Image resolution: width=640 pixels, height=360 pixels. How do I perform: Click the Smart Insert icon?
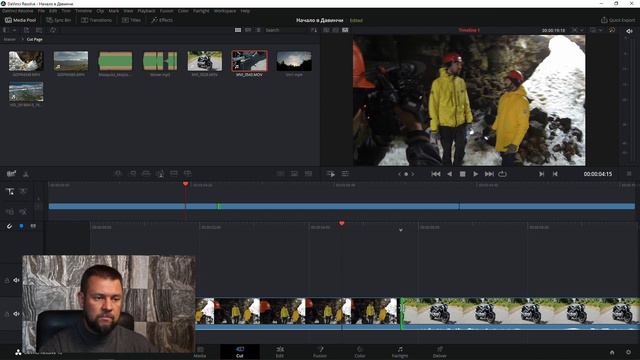click(x=118, y=174)
